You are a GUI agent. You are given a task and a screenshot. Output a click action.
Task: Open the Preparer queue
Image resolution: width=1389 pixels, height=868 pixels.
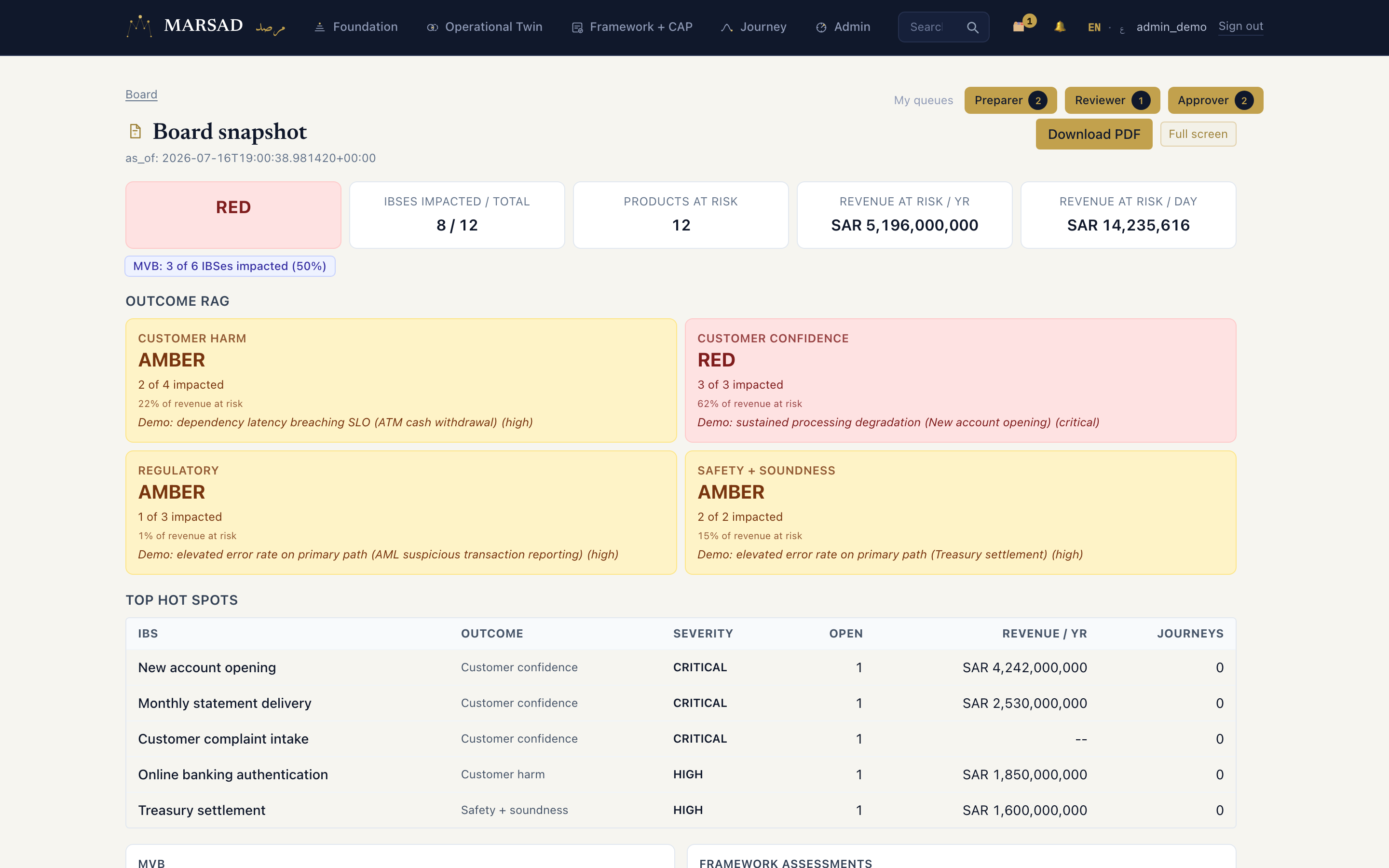coord(1010,100)
